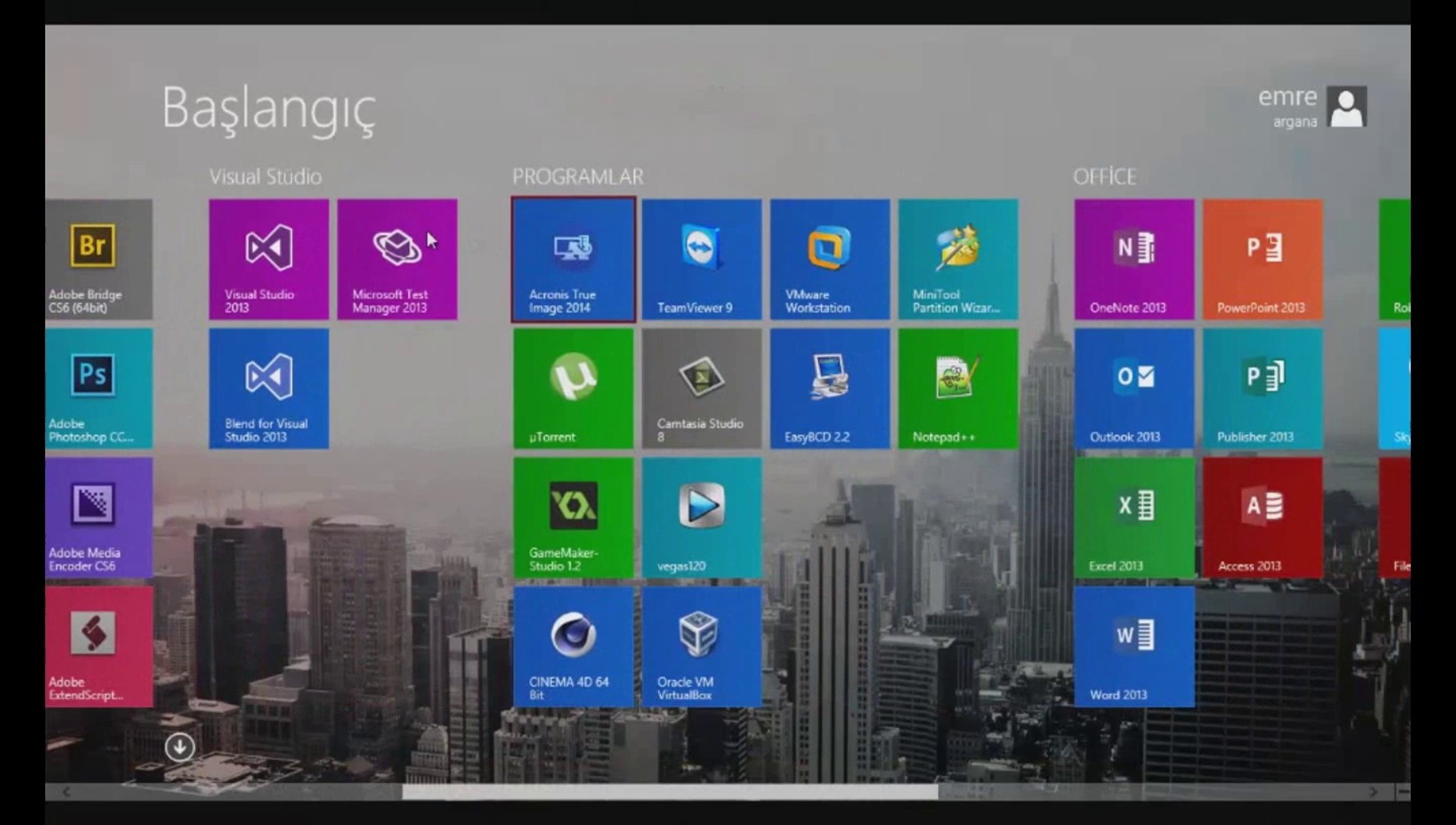Click the horizontal scrollbar thumb
This screenshot has width=1456, height=825.
click(x=670, y=792)
